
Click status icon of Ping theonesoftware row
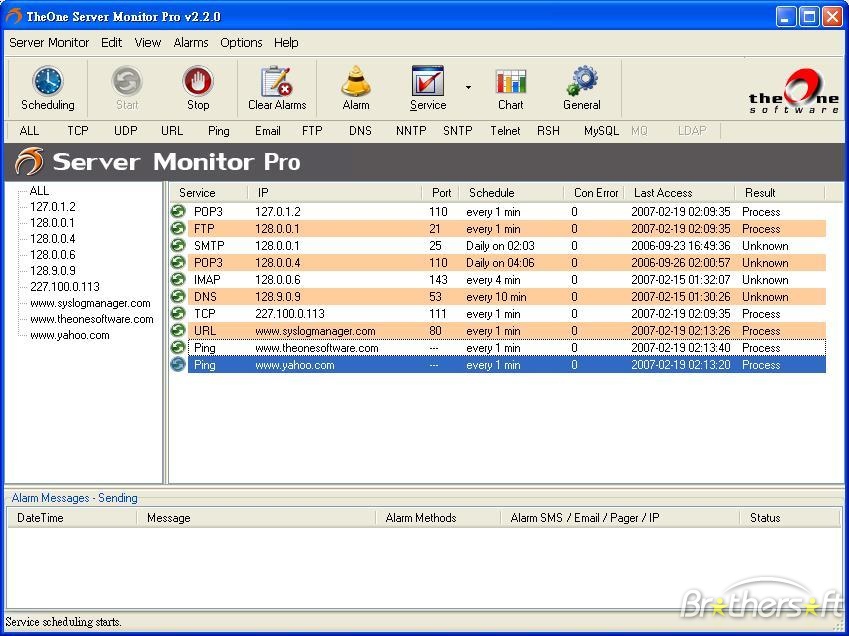178,347
